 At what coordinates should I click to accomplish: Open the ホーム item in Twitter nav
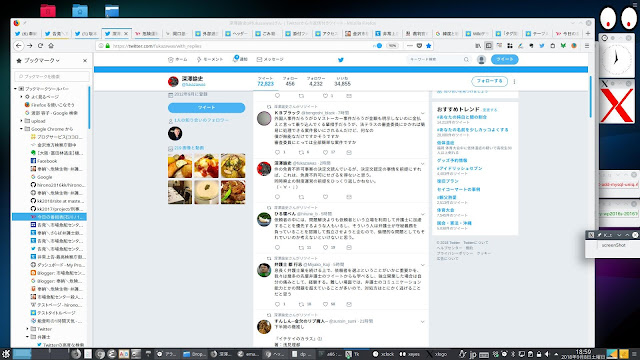pyautogui.click(x=178, y=60)
